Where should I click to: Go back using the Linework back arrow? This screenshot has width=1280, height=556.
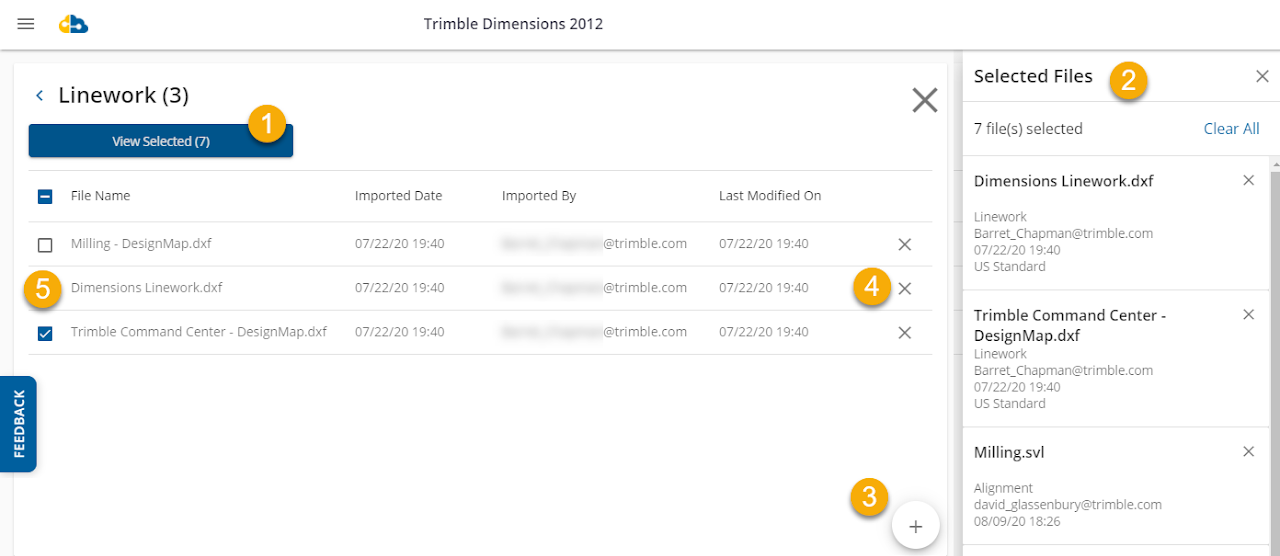click(40, 96)
